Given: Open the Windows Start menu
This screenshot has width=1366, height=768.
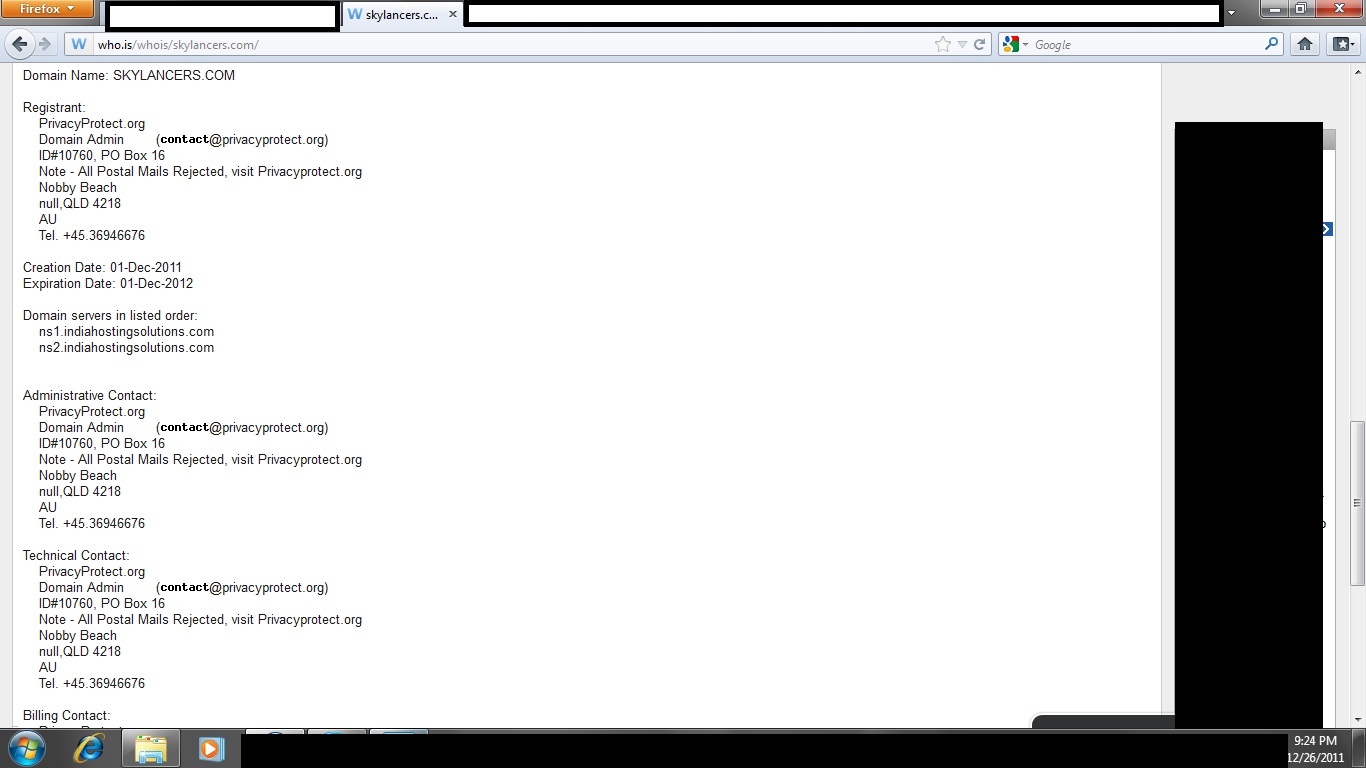Looking at the screenshot, I should (27, 748).
